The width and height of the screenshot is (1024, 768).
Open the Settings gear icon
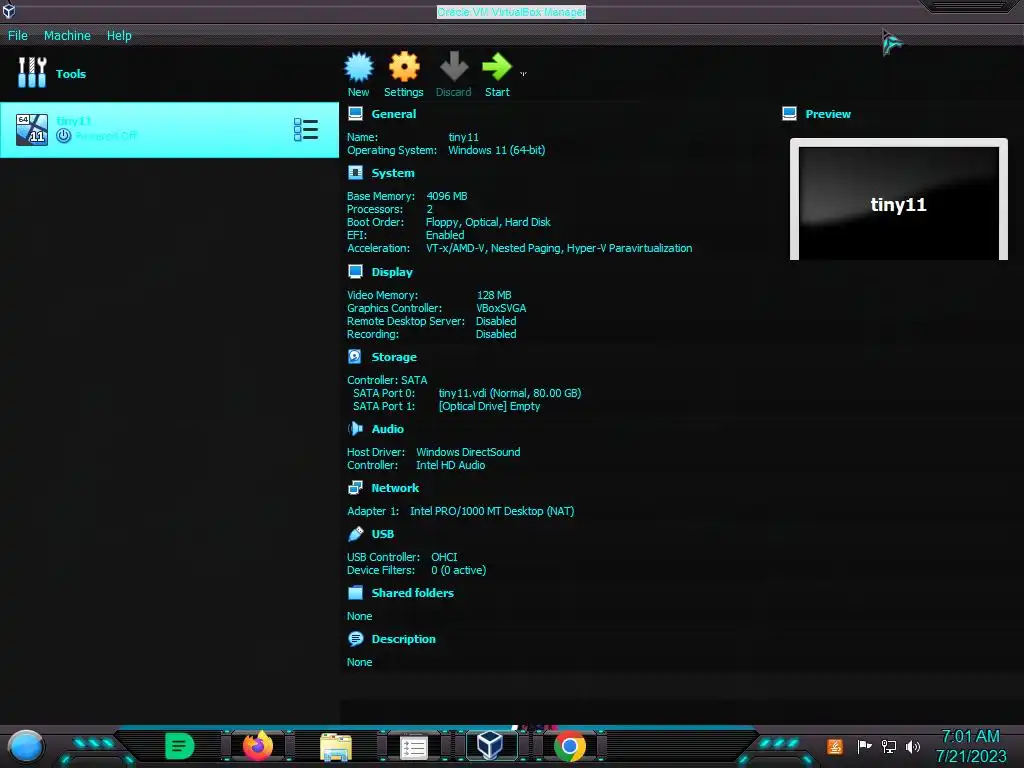(404, 67)
